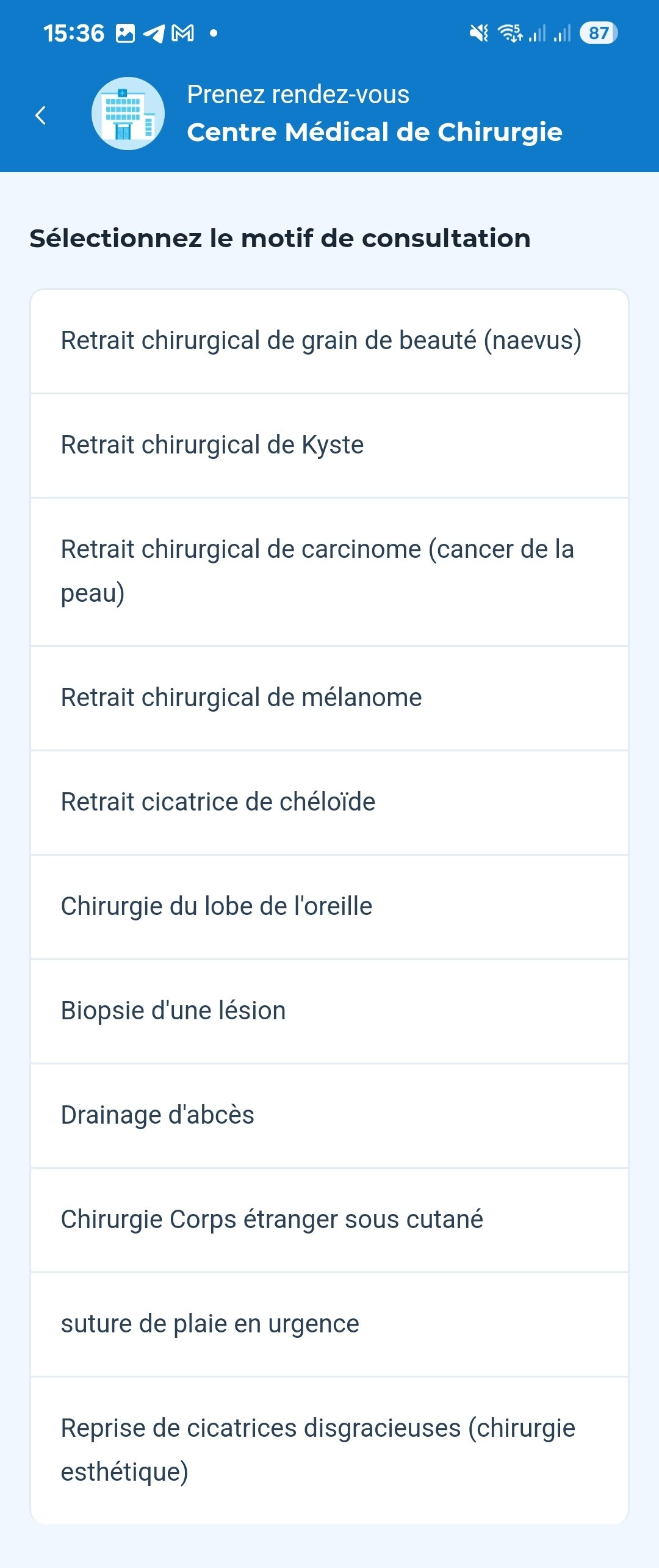659x1568 pixels.
Task: Tap the gallery image notification icon
Action: (125, 33)
